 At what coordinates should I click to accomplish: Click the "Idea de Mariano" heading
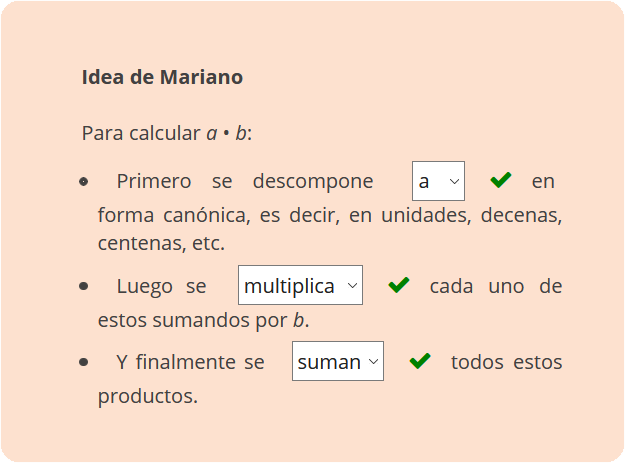(162, 77)
